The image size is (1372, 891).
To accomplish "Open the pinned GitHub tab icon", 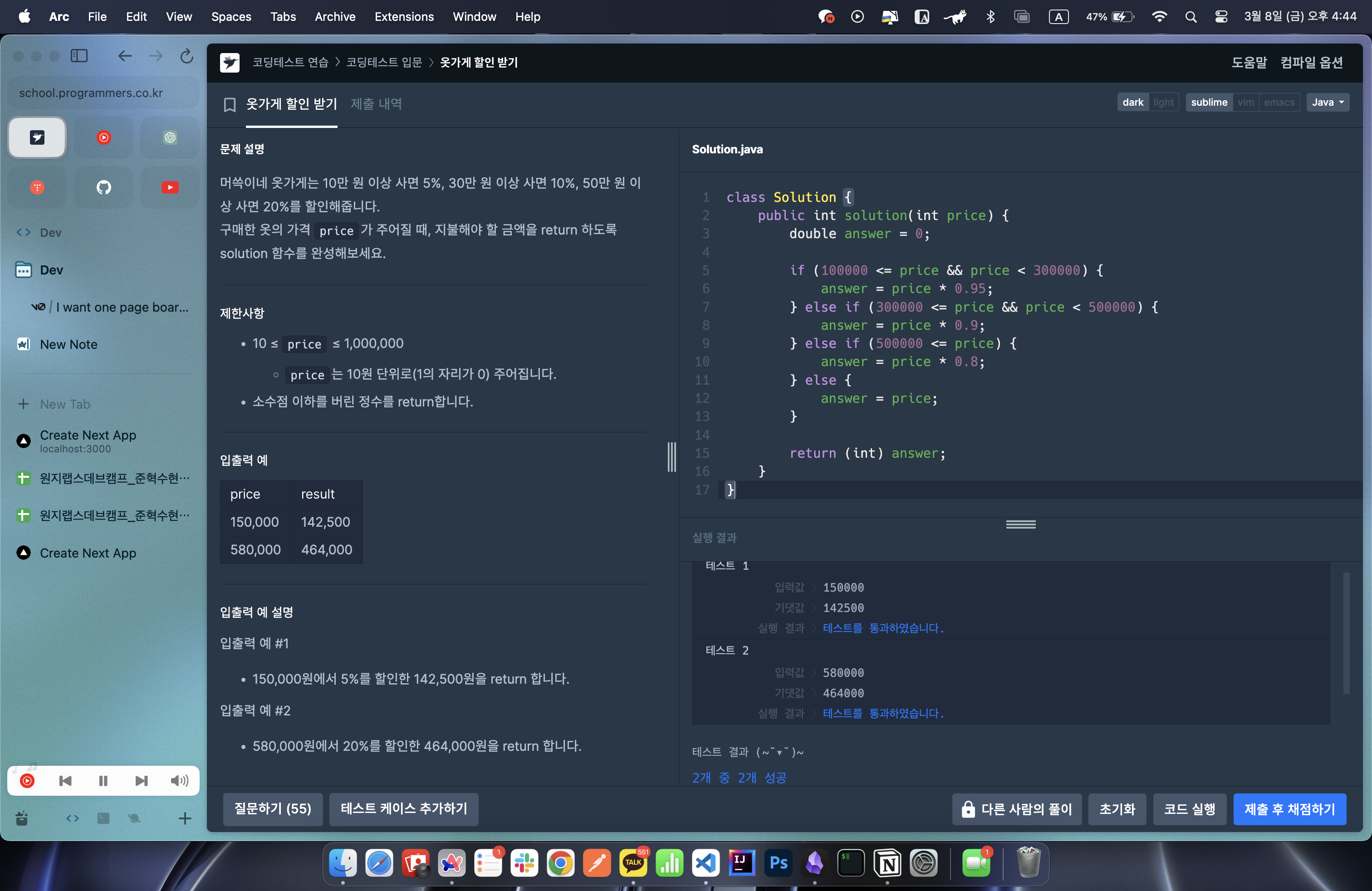I will coord(104,187).
